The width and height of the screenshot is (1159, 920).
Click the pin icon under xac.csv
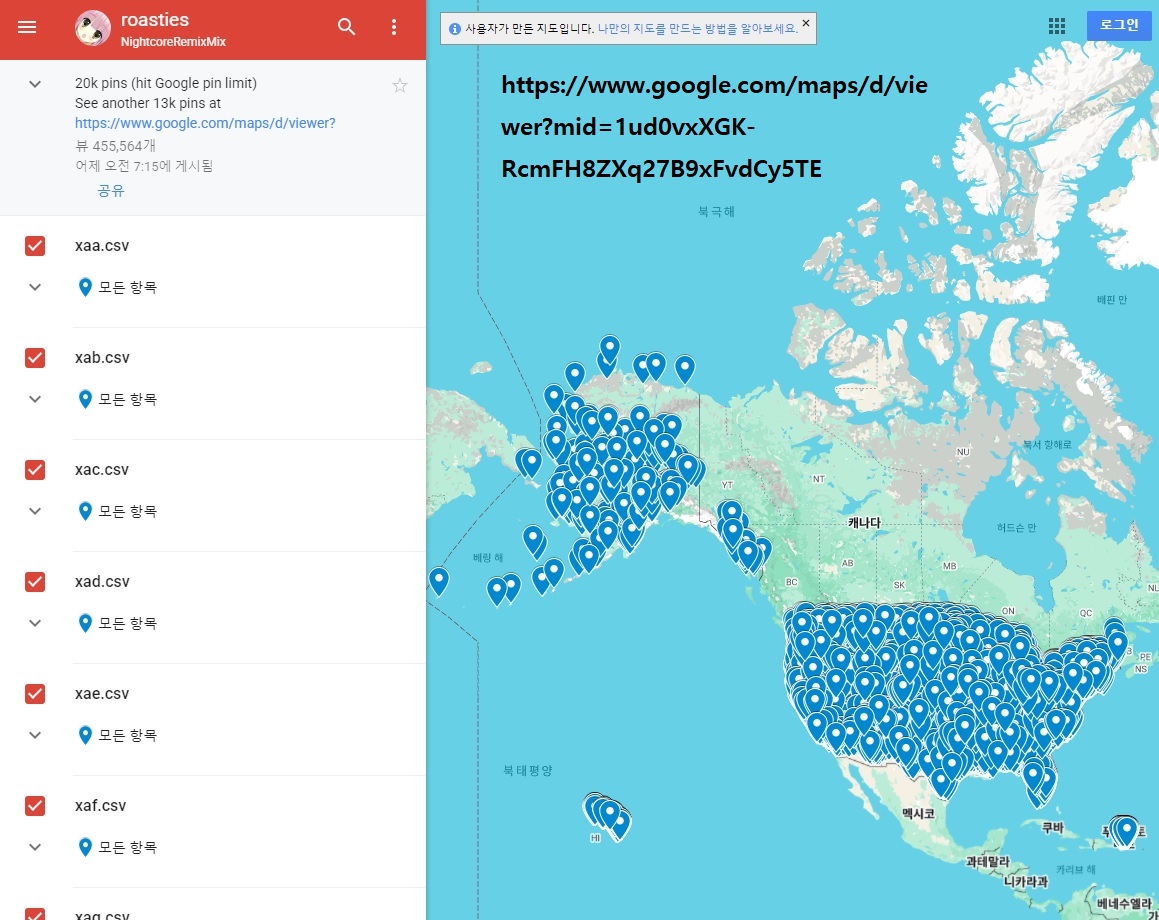[85, 511]
